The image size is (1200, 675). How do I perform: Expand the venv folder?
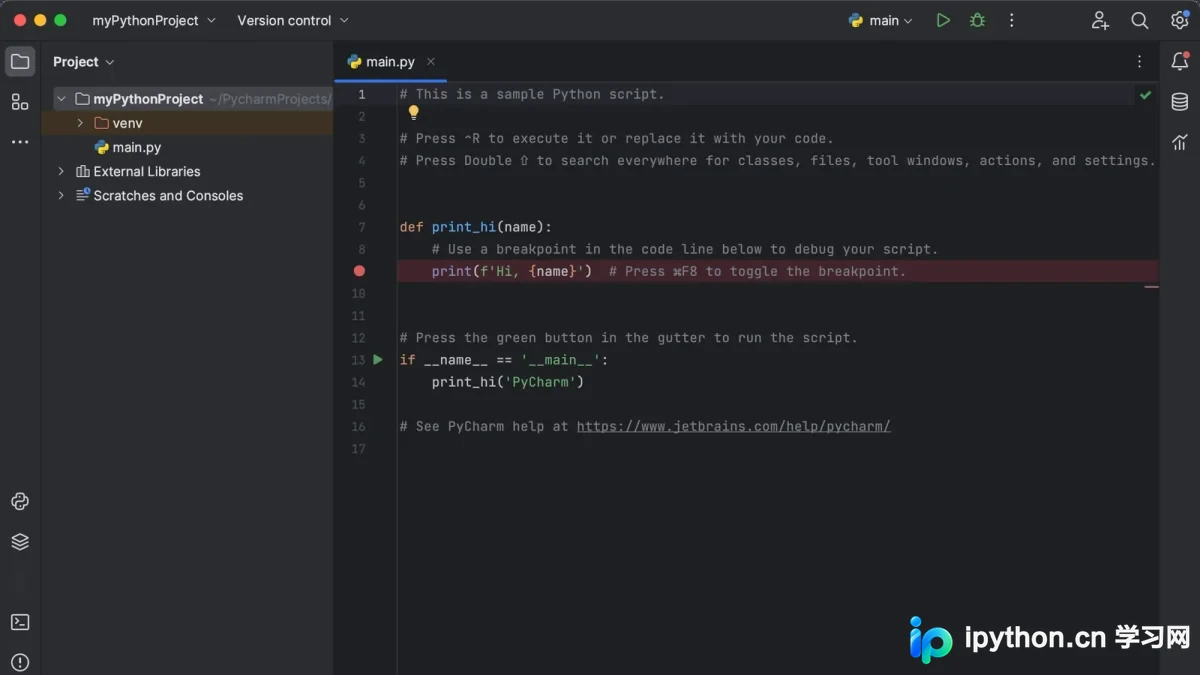(80, 123)
